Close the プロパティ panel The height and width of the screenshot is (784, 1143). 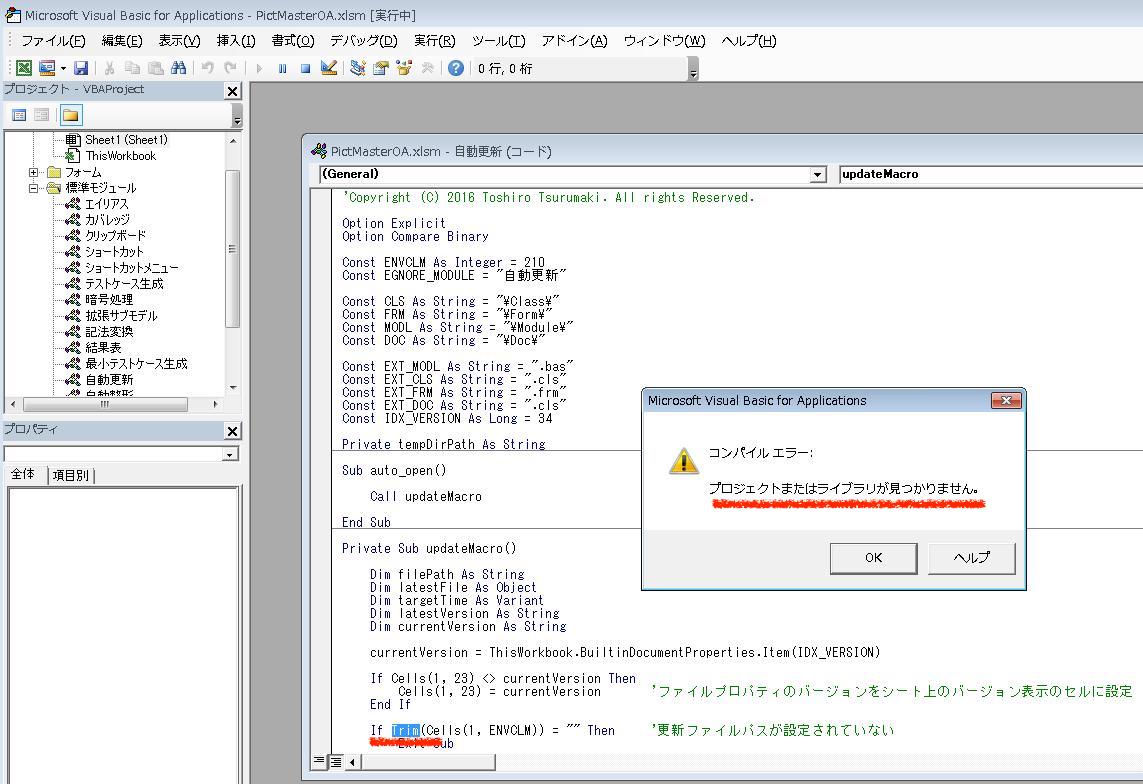point(233,431)
